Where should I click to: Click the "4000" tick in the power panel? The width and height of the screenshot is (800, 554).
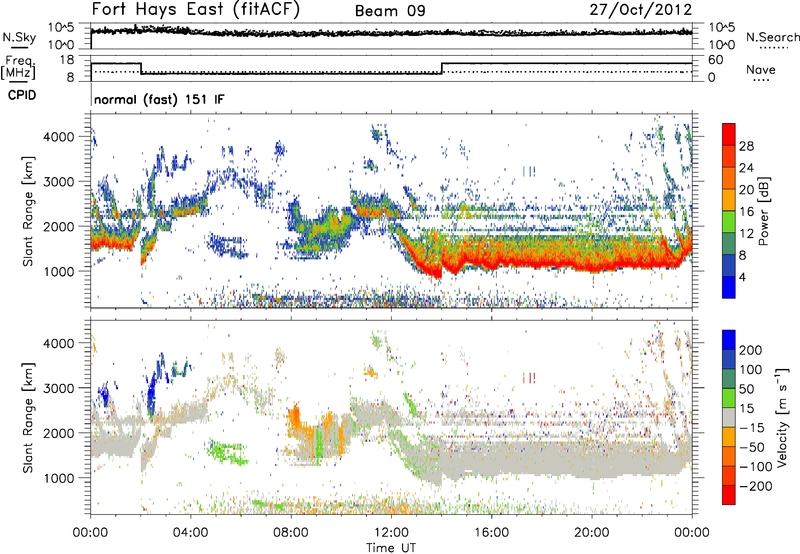click(x=59, y=137)
